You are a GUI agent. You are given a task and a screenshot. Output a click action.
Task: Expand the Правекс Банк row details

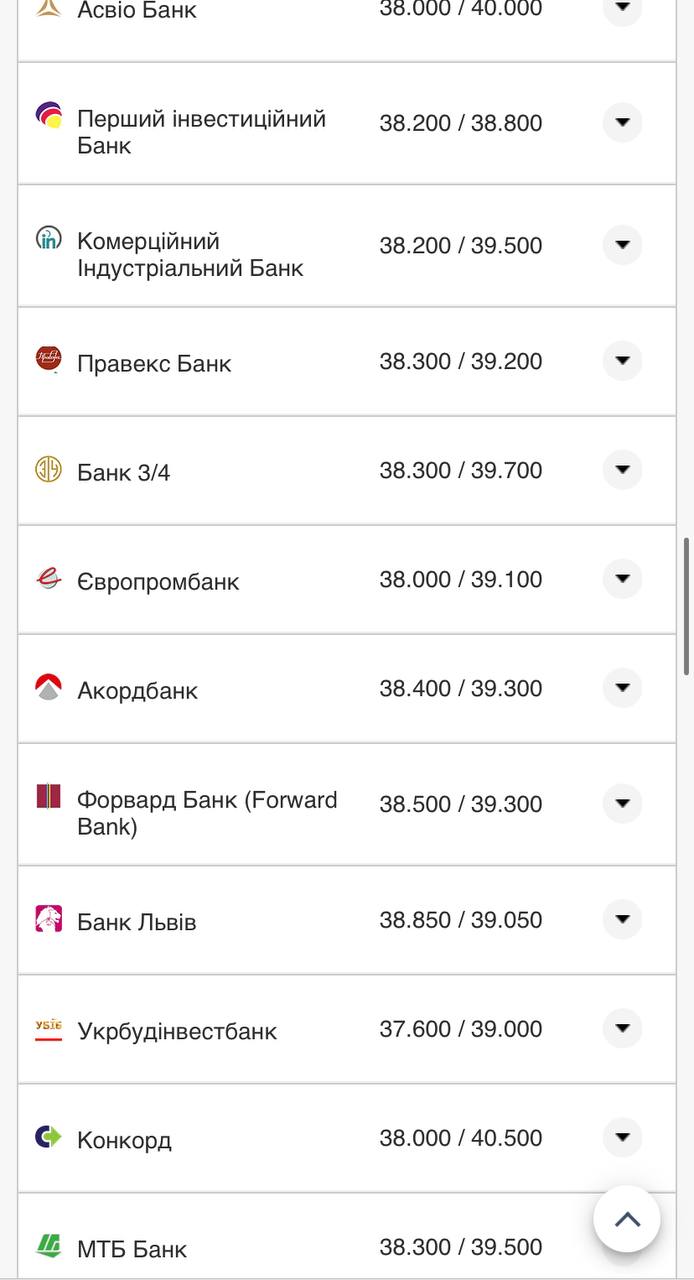622,361
